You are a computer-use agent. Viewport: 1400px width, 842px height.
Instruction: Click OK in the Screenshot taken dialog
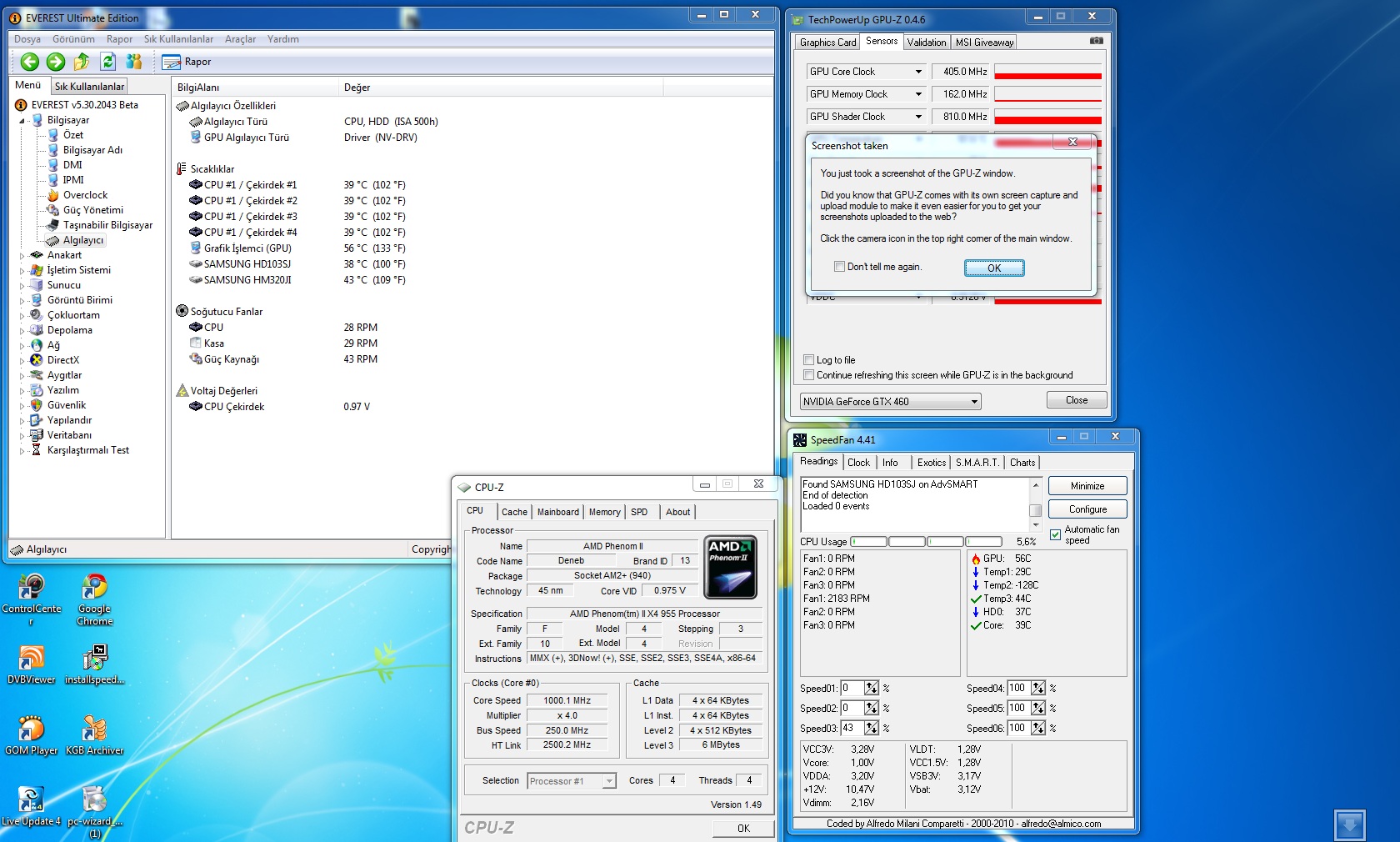[x=994, y=268]
